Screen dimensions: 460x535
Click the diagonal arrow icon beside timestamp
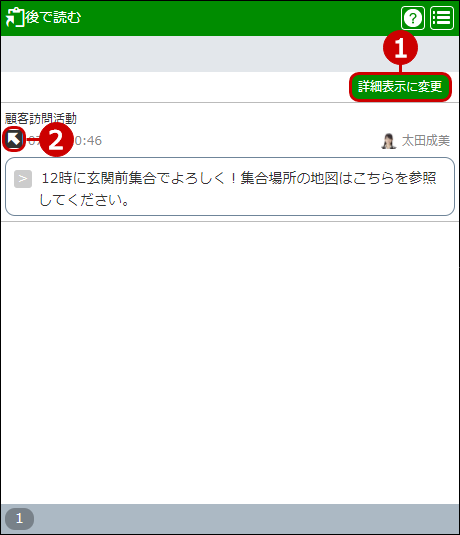click(14, 139)
